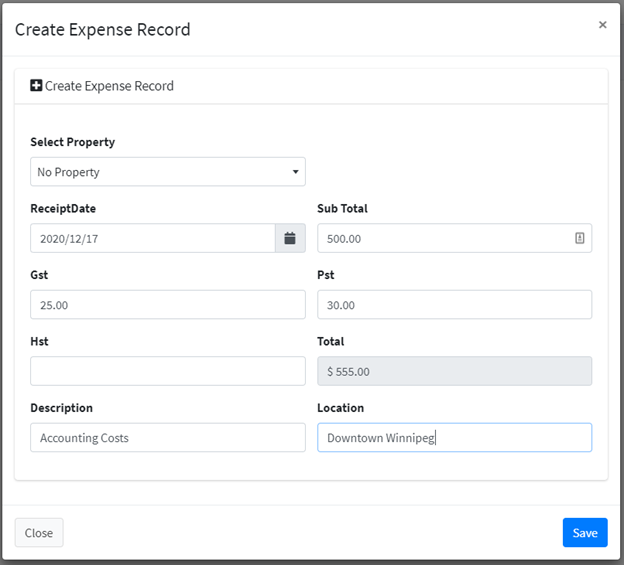Click the autofill icon inside Sub Total field
Image resolution: width=624 pixels, height=565 pixels.
click(579, 238)
